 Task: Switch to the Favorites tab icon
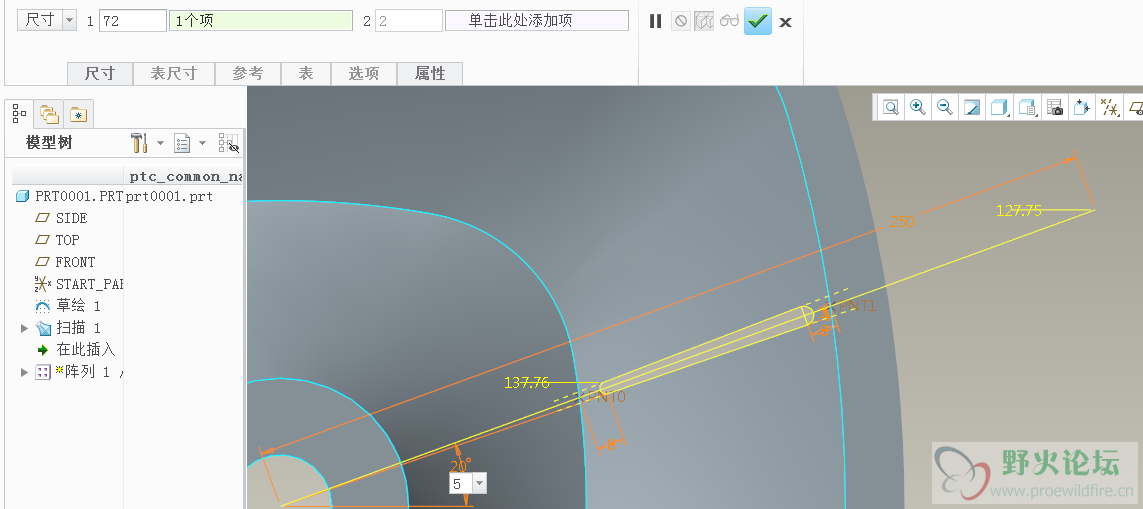click(x=78, y=114)
